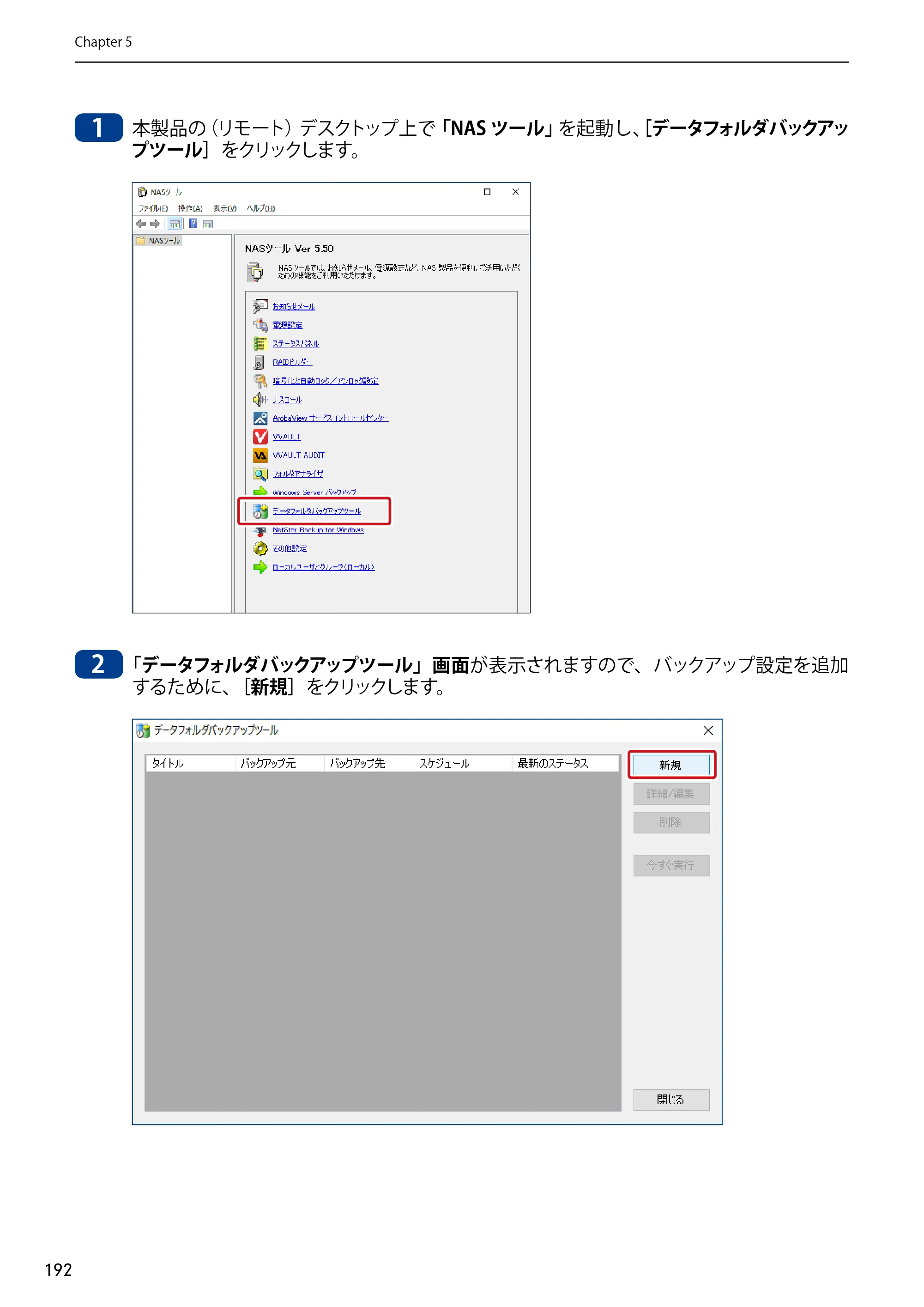This screenshot has width=924, height=1307.
Task: Click the フォルダアナライザ magnifier icon
Action: tap(260, 474)
